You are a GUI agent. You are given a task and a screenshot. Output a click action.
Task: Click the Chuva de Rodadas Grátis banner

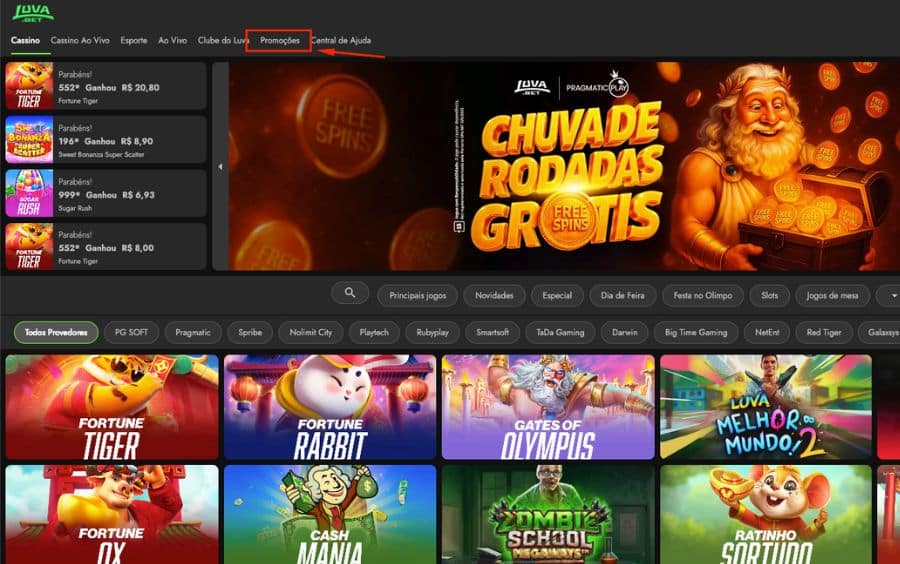[x=564, y=166]
